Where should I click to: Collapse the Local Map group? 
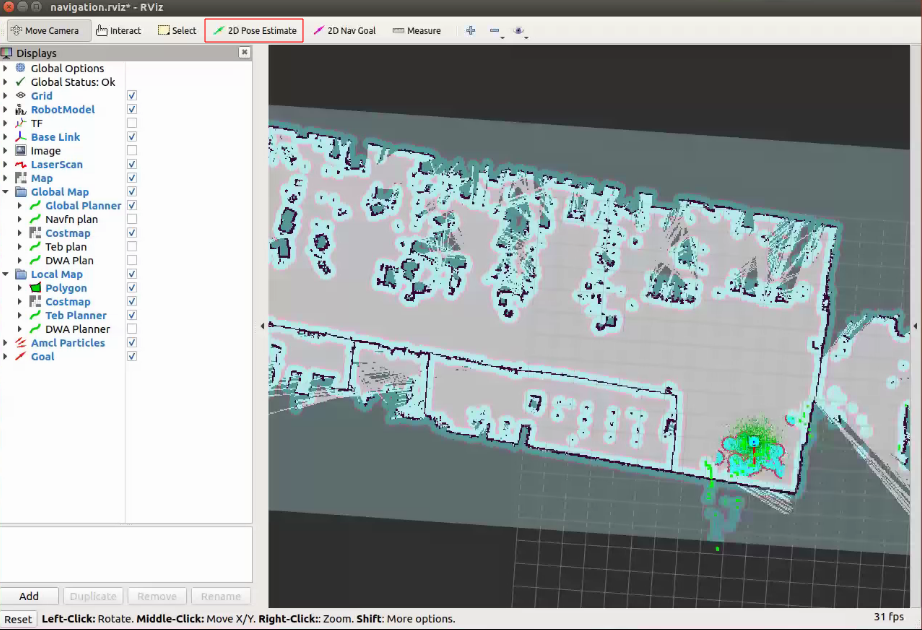tap(5, 274)
